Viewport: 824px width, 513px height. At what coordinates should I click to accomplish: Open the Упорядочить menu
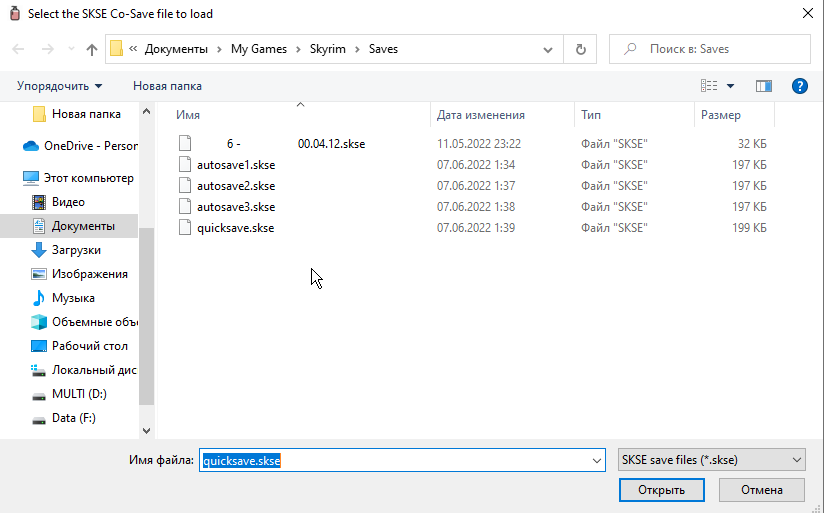[x=59, y=86]
